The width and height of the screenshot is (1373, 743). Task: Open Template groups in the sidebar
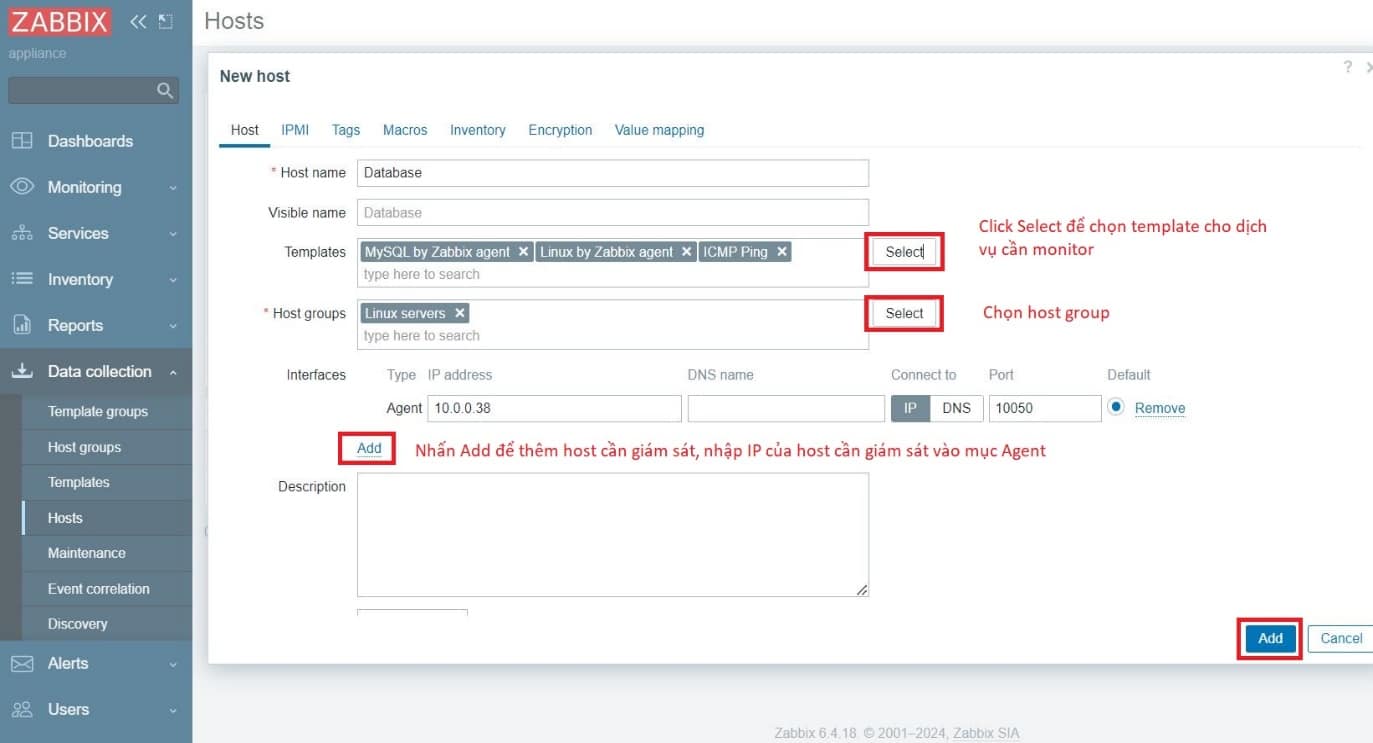click(97, 411)
